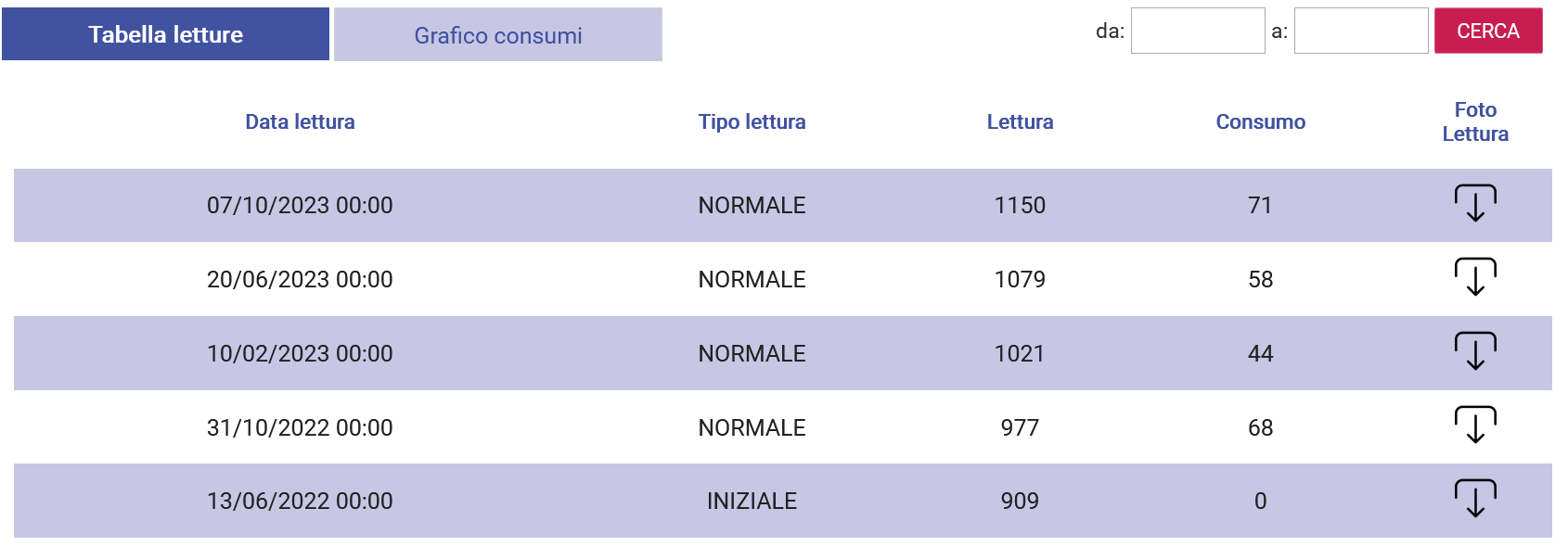Click the reading value 1079
The image size is (1568, 559).
[1020, 279]
